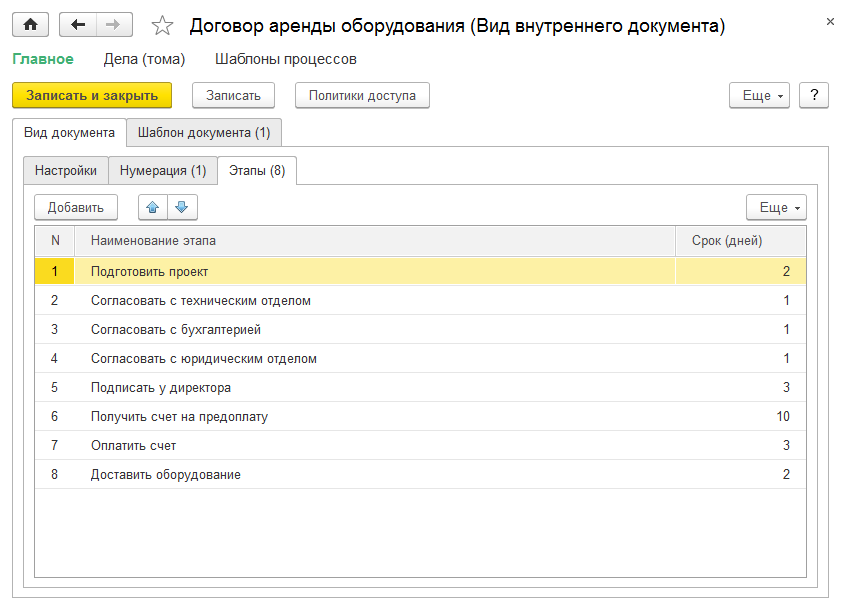Click Добавить to add a new stage
The height and width of the screenshot is (610, 848).
tap(74, 207)
